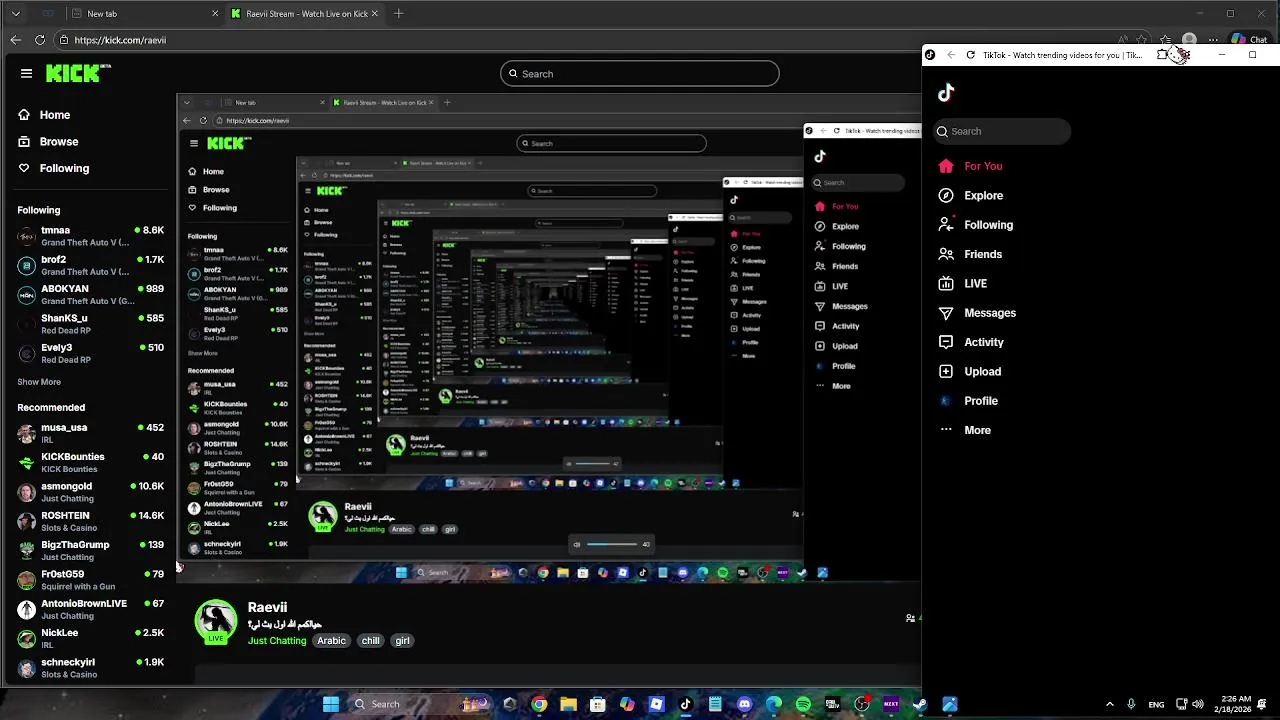Select the Raevii Stream Kick tab
The height and width of the screenshot is (720, 1280).
[305, 14]
